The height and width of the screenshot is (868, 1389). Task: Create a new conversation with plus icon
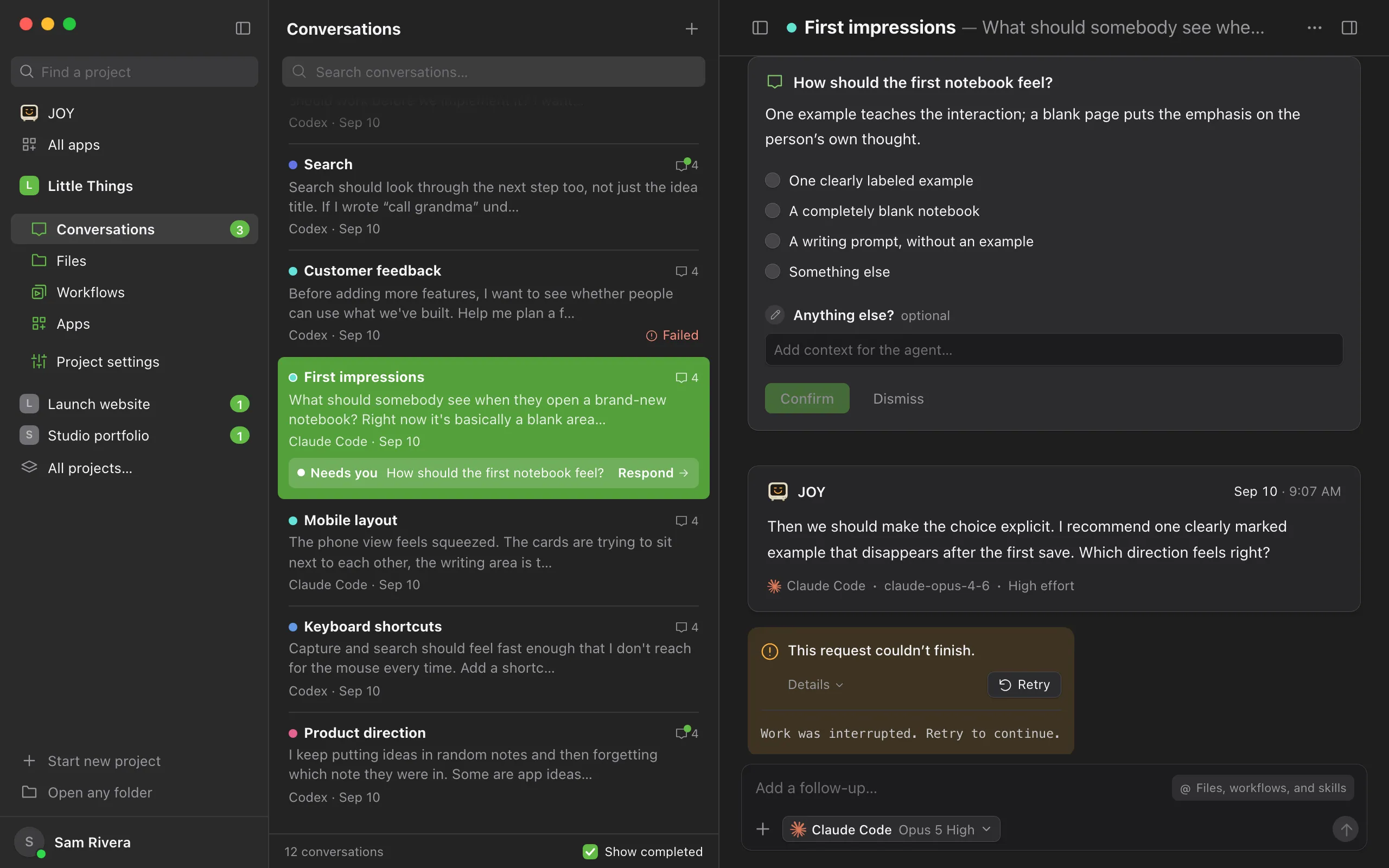point(692,29)
